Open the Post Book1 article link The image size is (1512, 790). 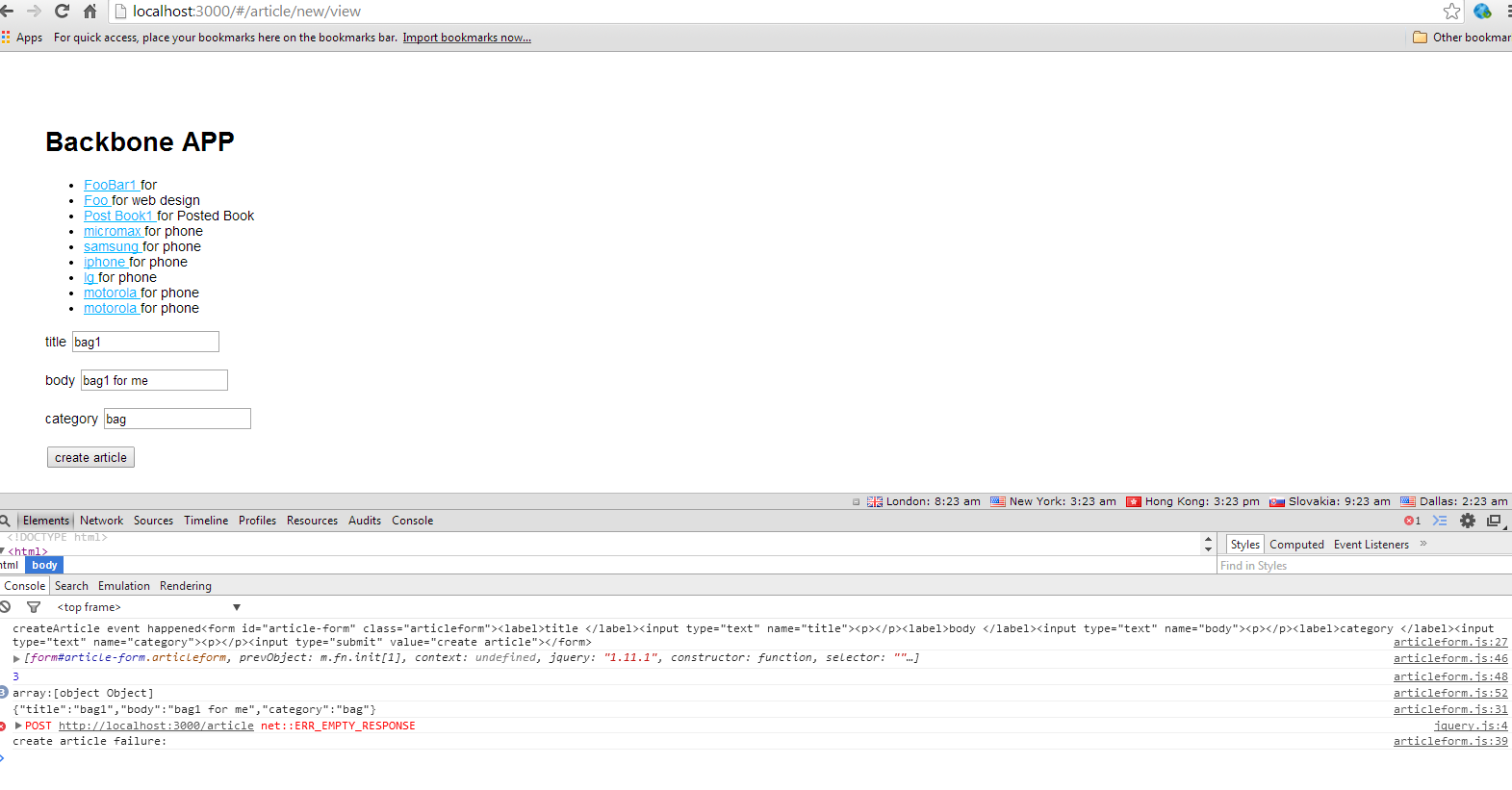pos(119,216)
